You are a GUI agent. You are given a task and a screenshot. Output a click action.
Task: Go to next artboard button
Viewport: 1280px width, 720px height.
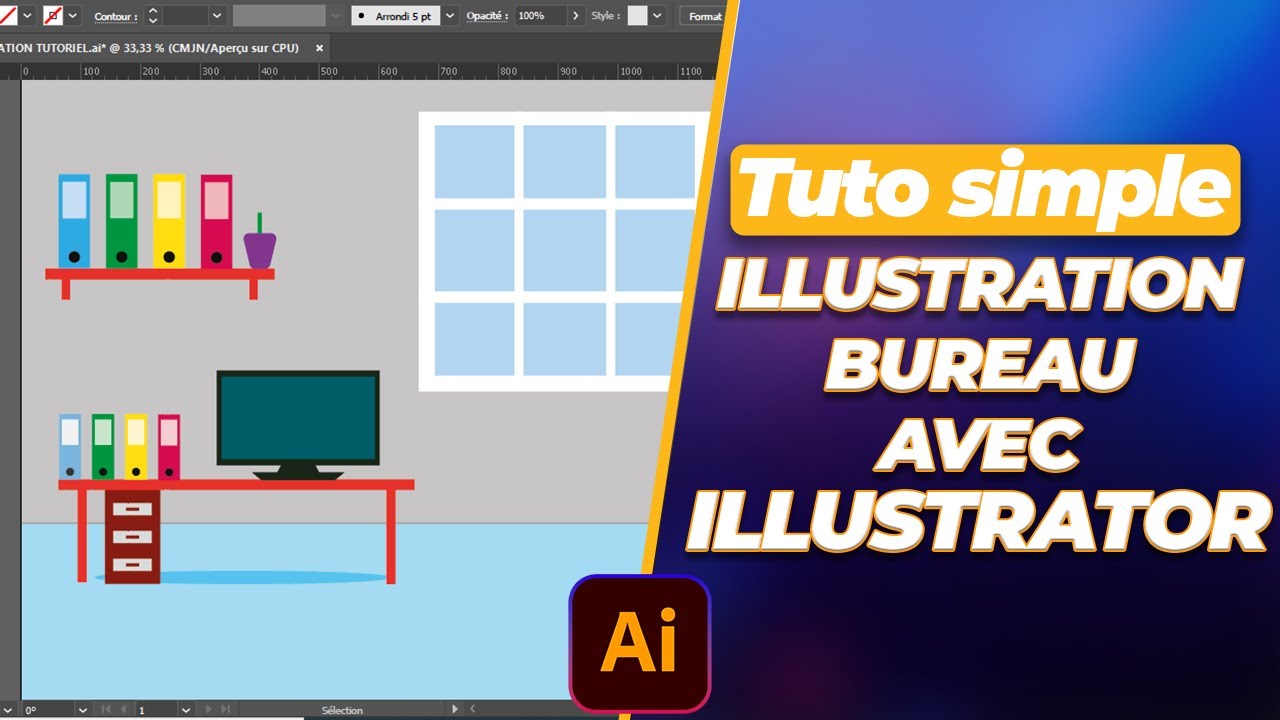(209, 709)
